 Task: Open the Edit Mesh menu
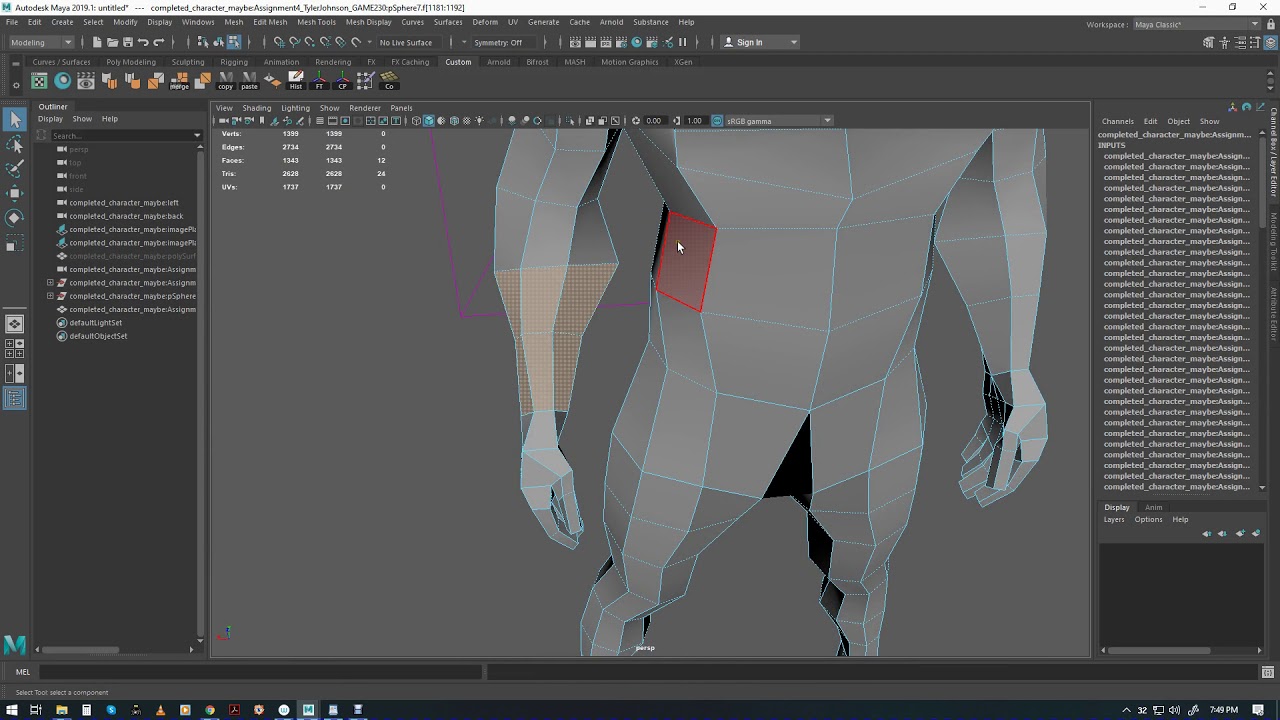[x=270, y=22]
